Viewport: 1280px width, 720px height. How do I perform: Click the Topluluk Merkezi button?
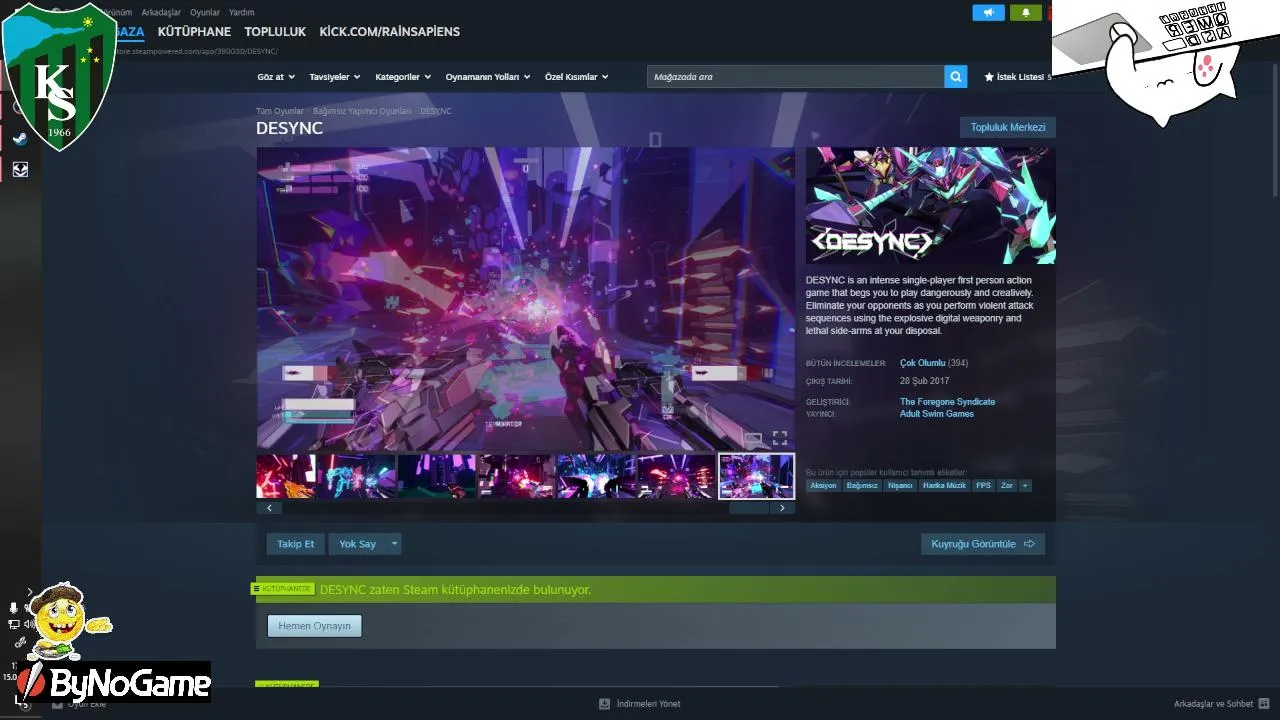1008,127
